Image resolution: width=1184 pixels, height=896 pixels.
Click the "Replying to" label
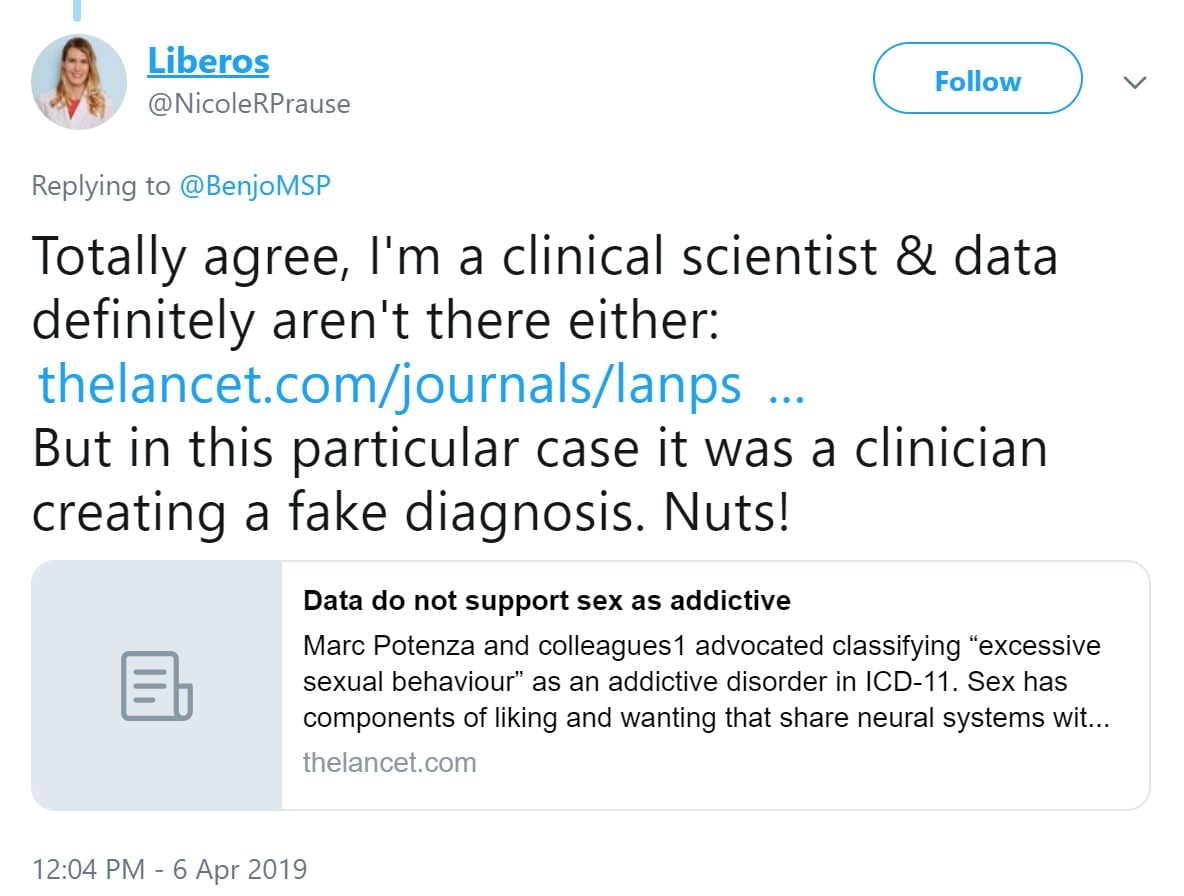tap(101, 186)
